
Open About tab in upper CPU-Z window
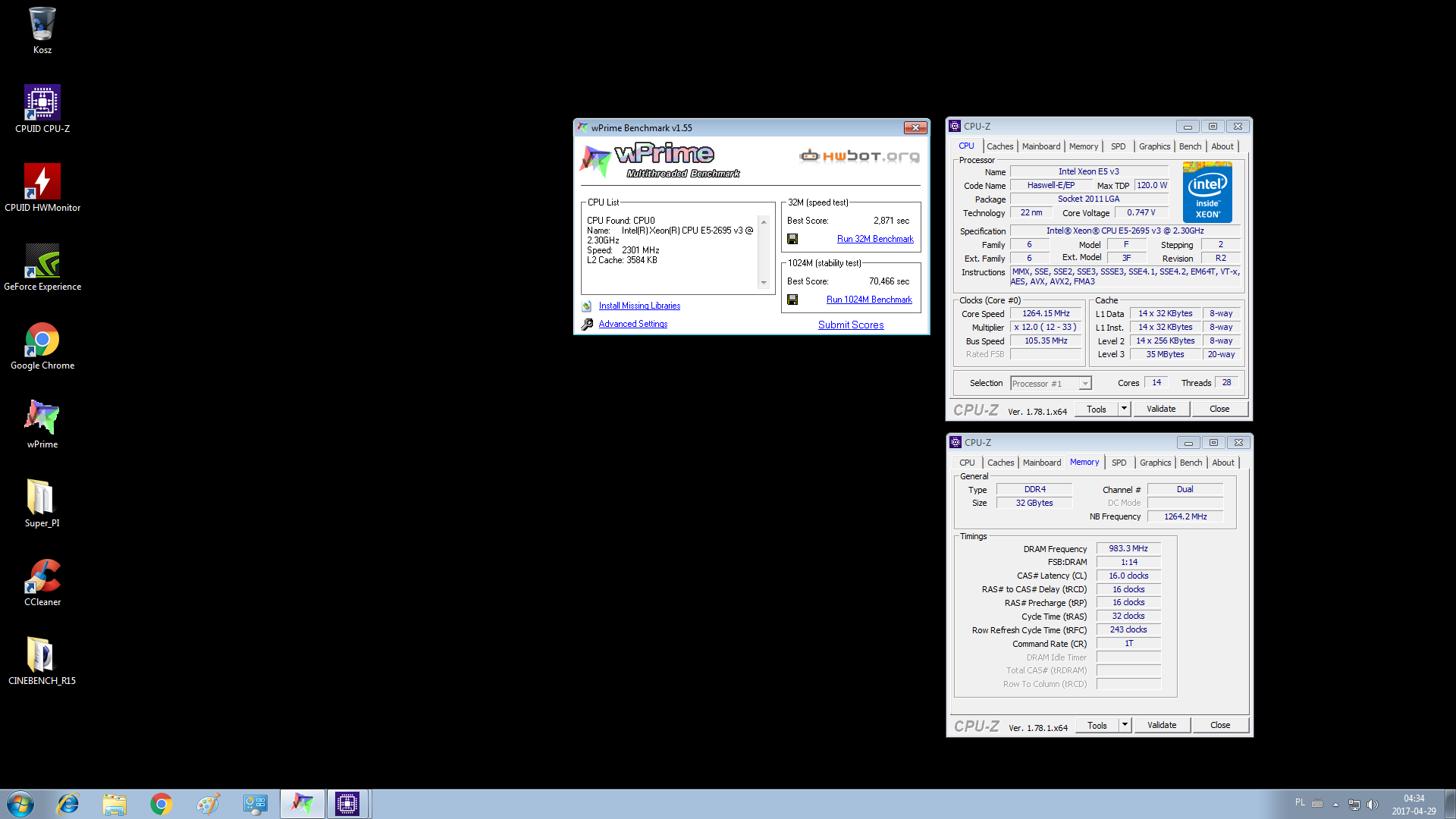[1222, 146]
